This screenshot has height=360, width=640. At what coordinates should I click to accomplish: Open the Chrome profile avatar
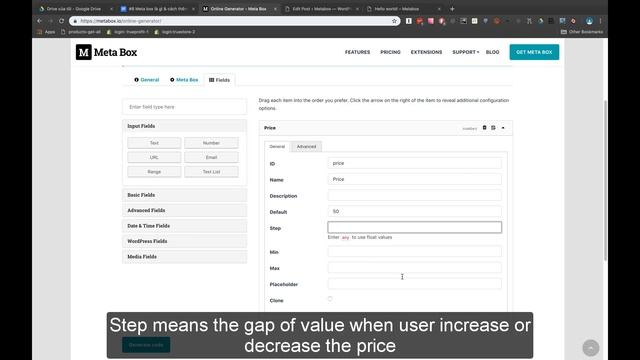589,21
